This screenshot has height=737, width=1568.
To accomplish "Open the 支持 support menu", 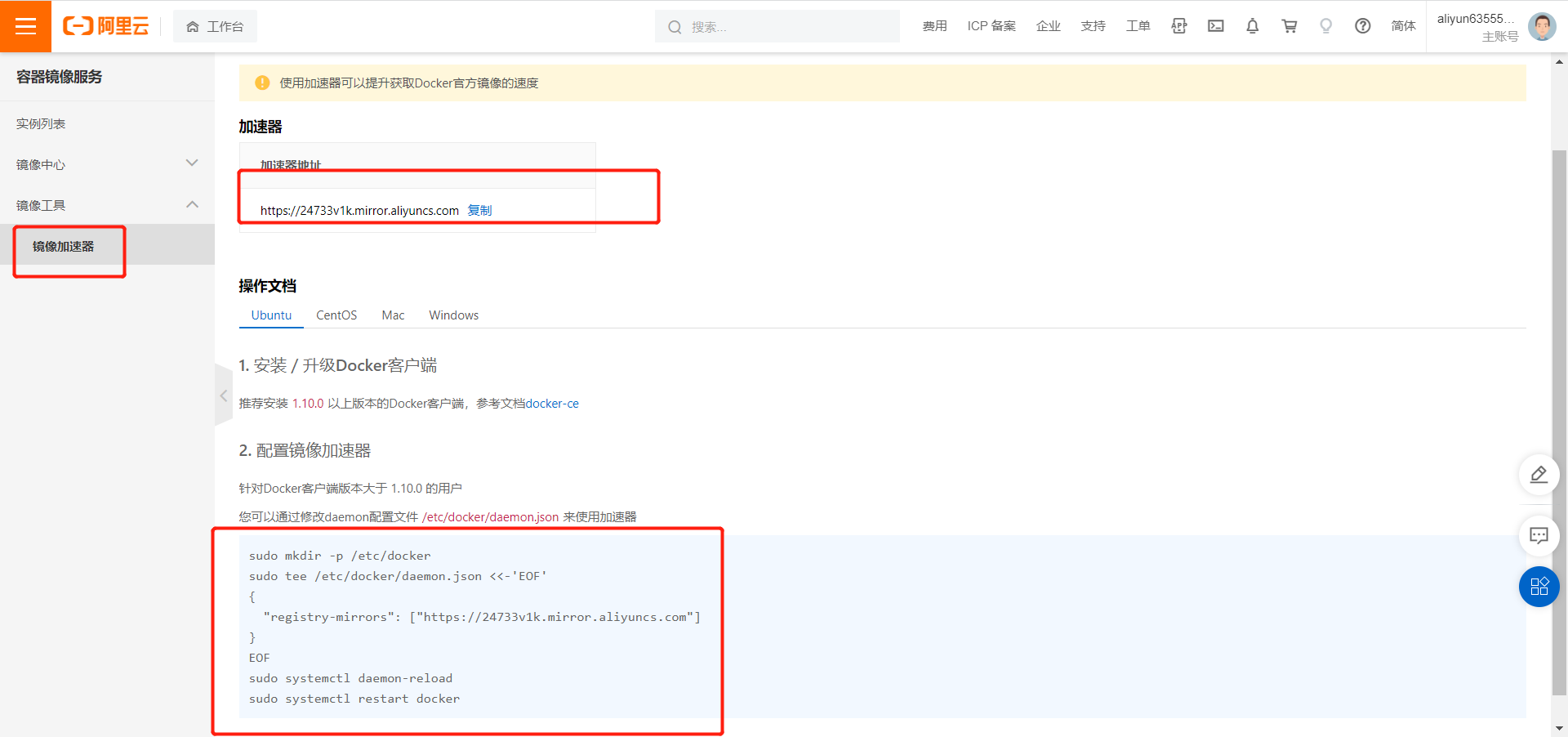I will (1094, 26).
